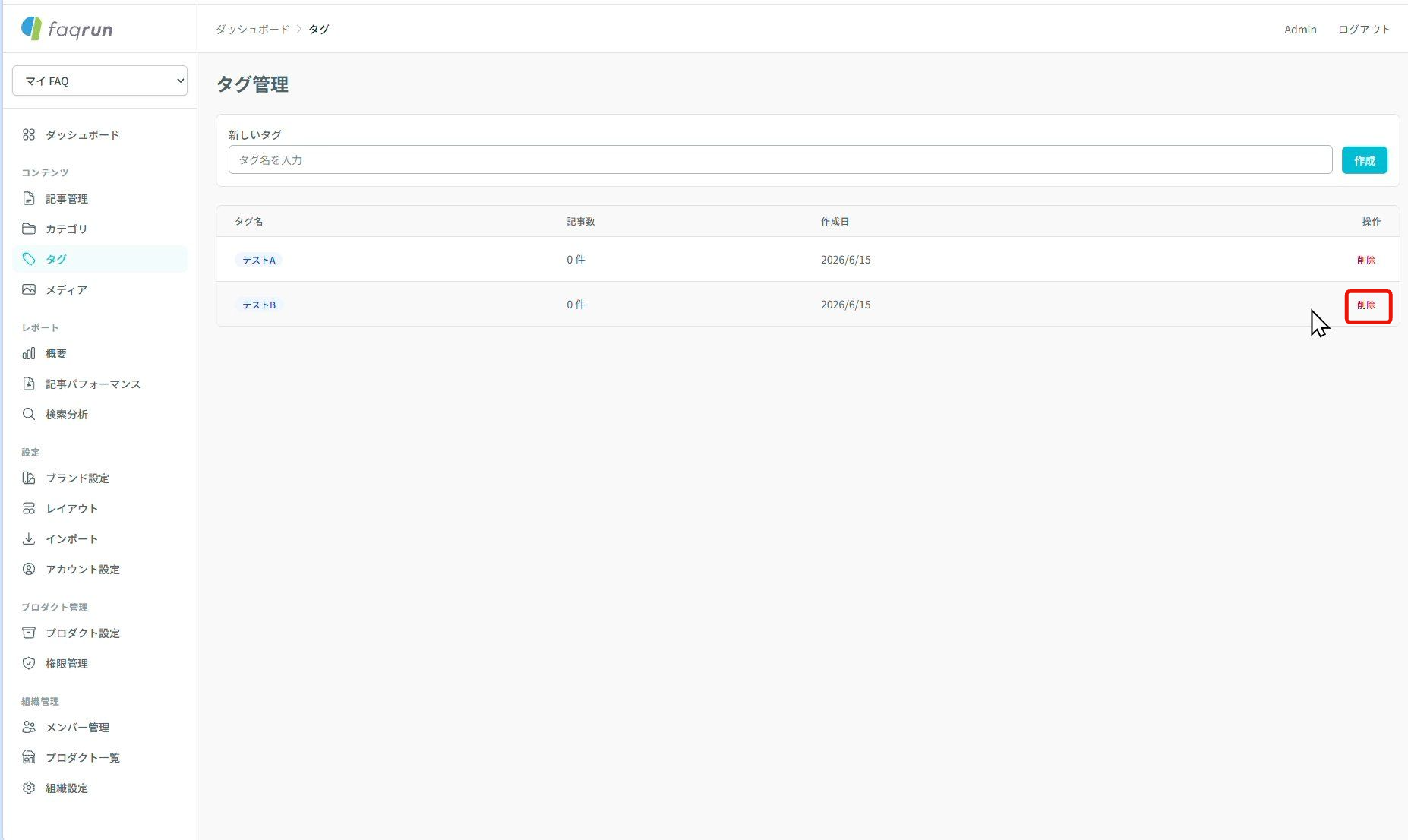Click the 検索分析 magnifier icon

coord(29,414)
